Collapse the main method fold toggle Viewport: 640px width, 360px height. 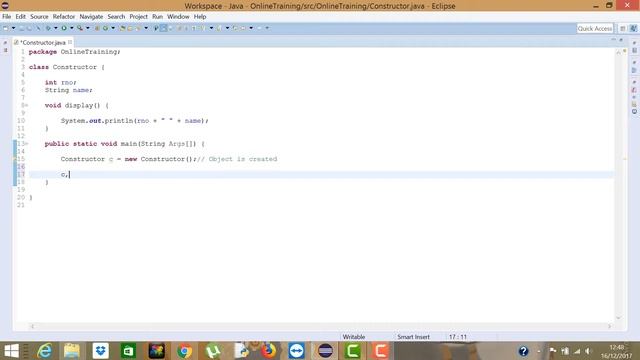pyautogui.click(x=26, y=144)
